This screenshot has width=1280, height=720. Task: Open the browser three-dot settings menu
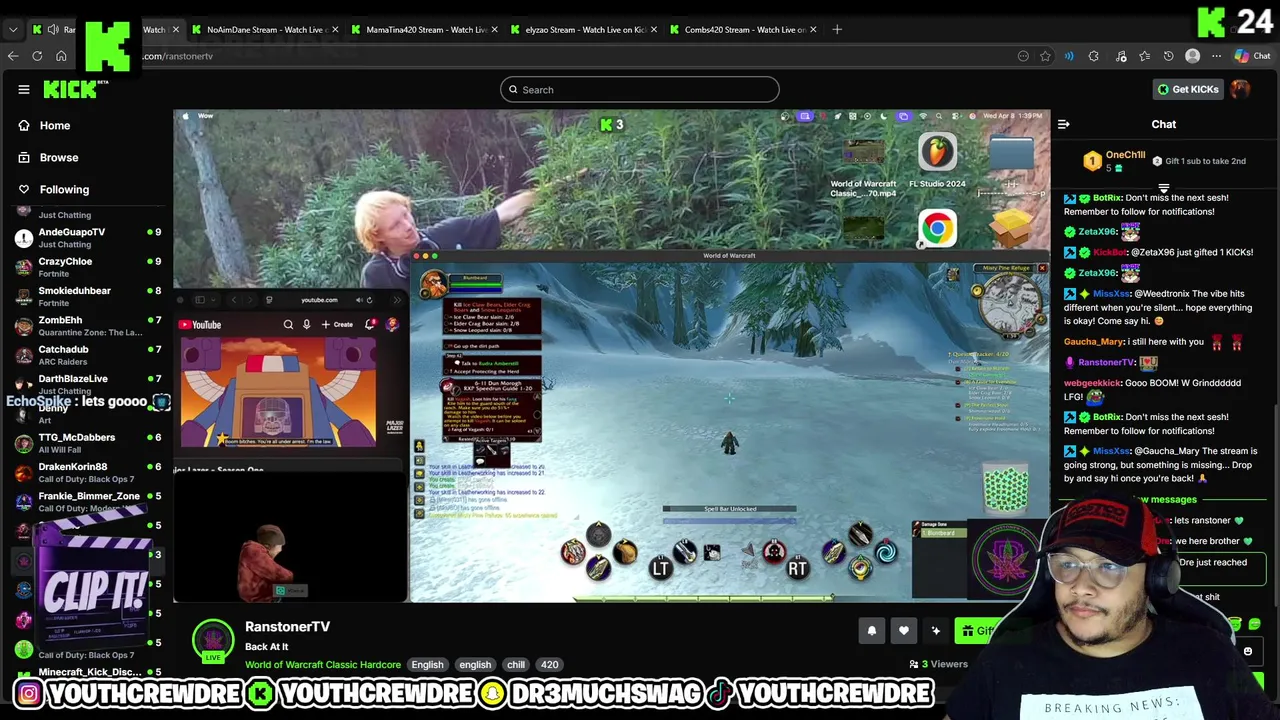1216,56
